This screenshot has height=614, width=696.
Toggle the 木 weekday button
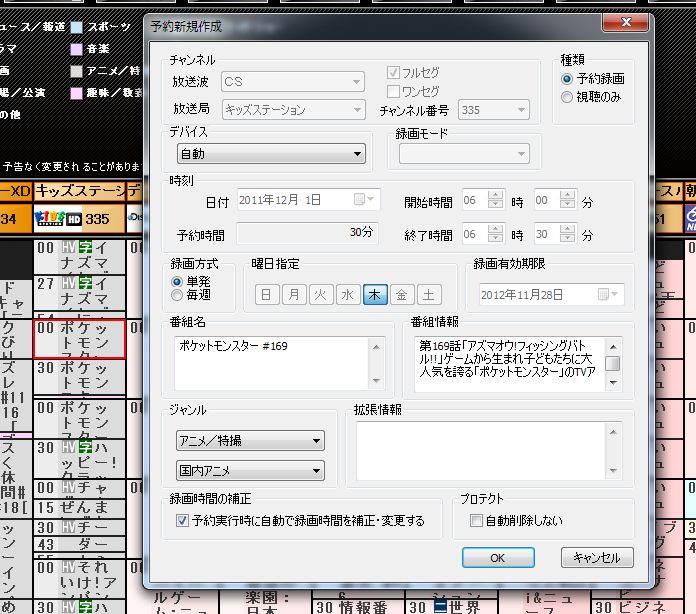coord(375,295)
